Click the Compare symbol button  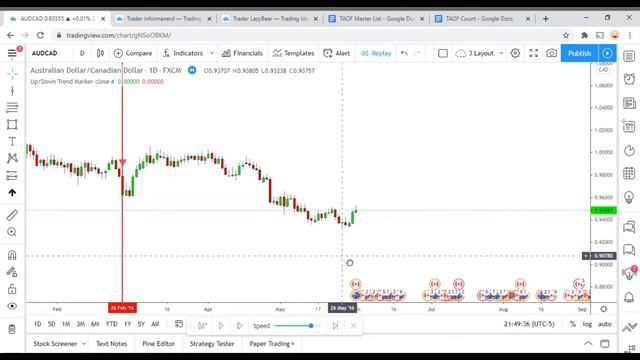pos(133,53)
